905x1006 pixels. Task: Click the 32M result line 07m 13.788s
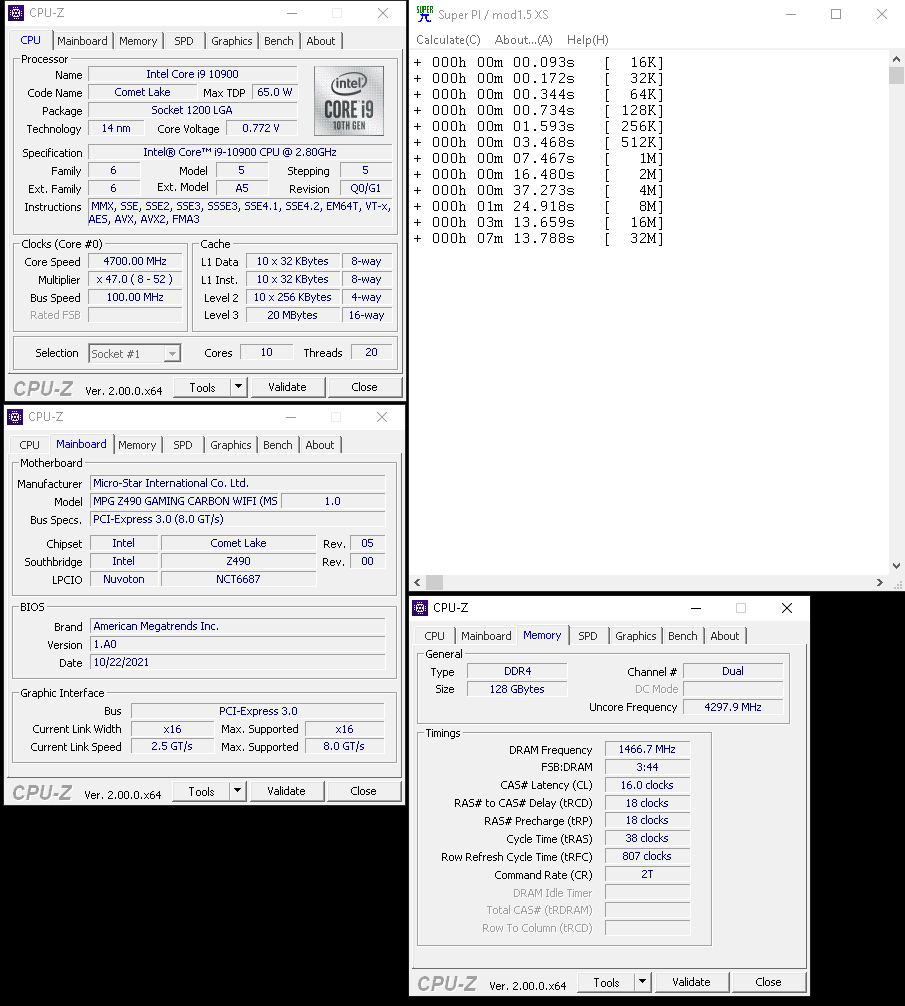(539, 239)
